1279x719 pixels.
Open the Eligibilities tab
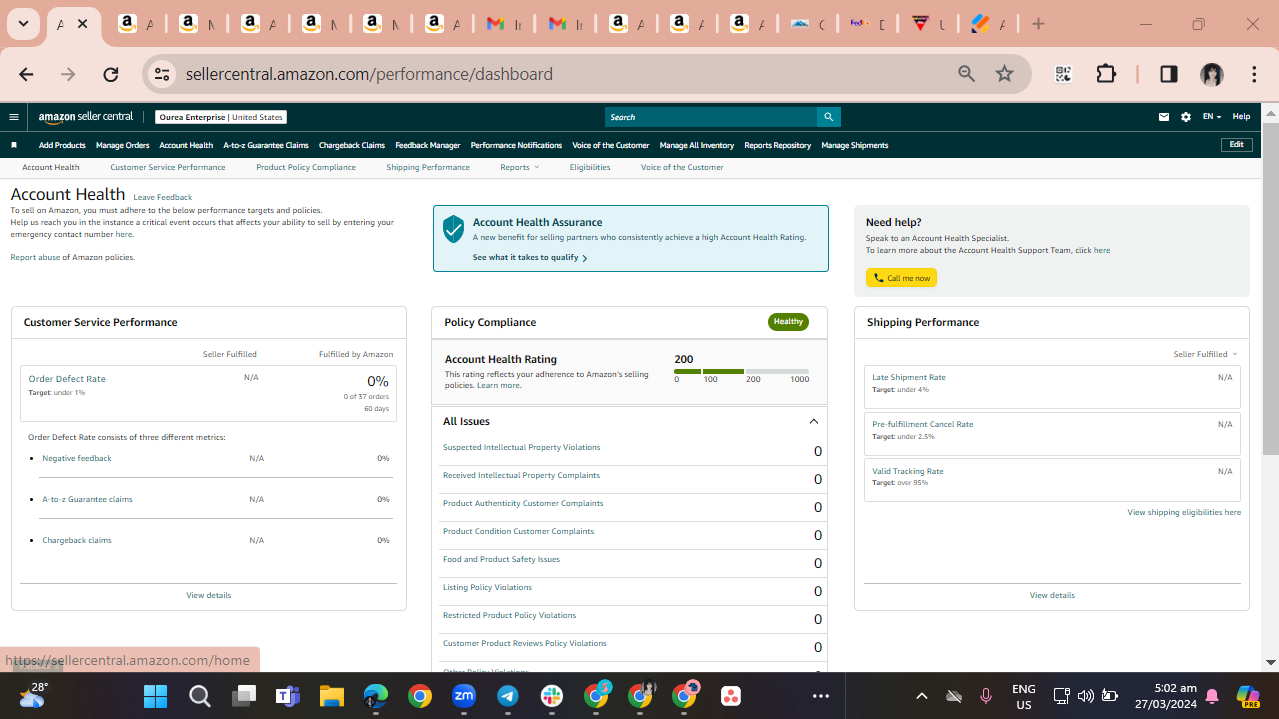click(590, 167)
